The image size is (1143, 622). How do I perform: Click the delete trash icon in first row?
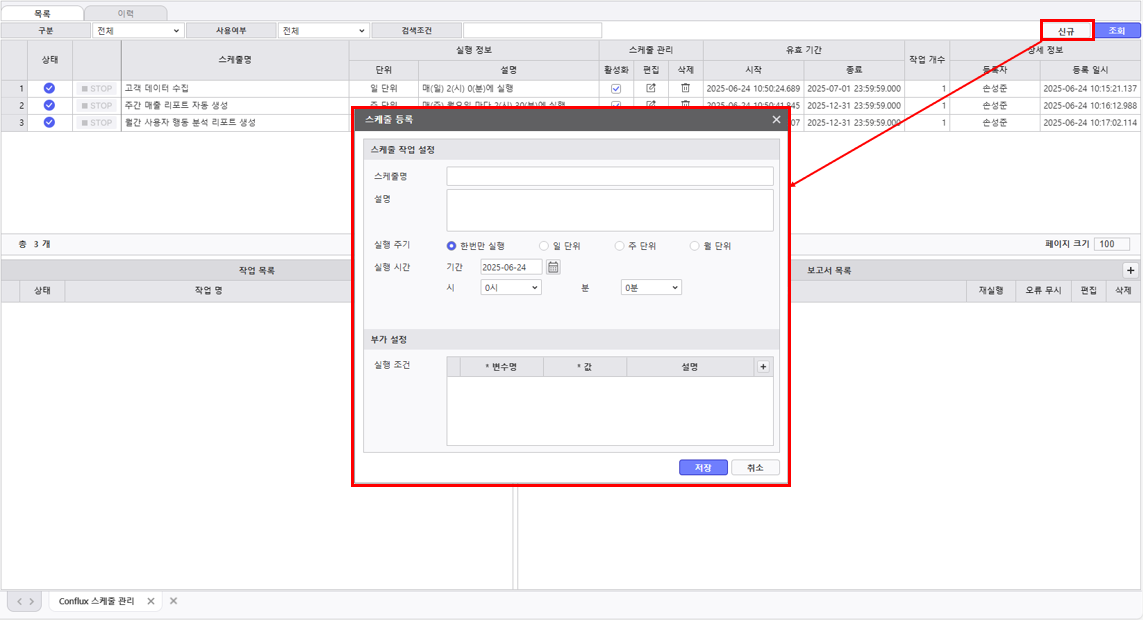click(x=685, y=88)
